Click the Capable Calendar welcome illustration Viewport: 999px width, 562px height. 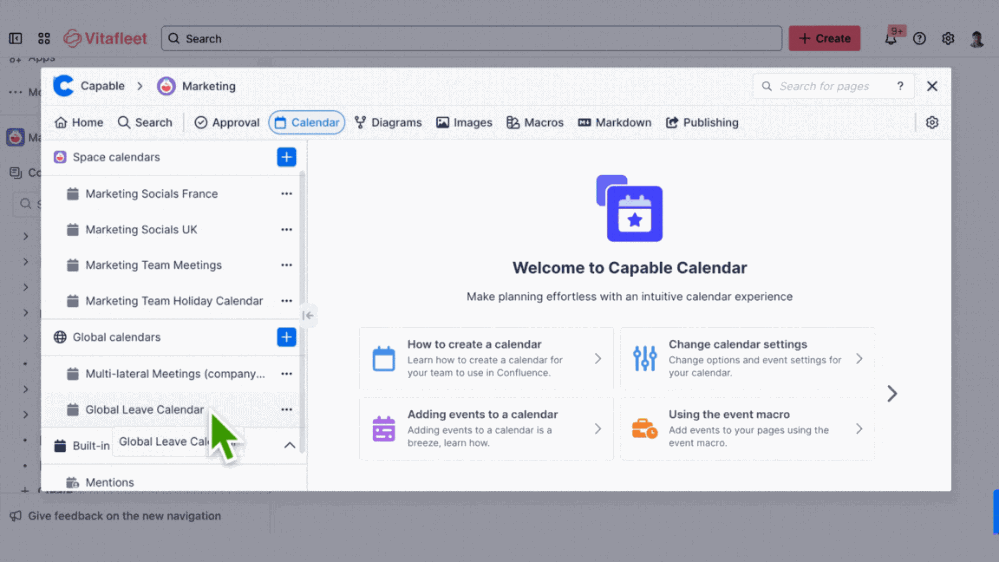point(629,208)
